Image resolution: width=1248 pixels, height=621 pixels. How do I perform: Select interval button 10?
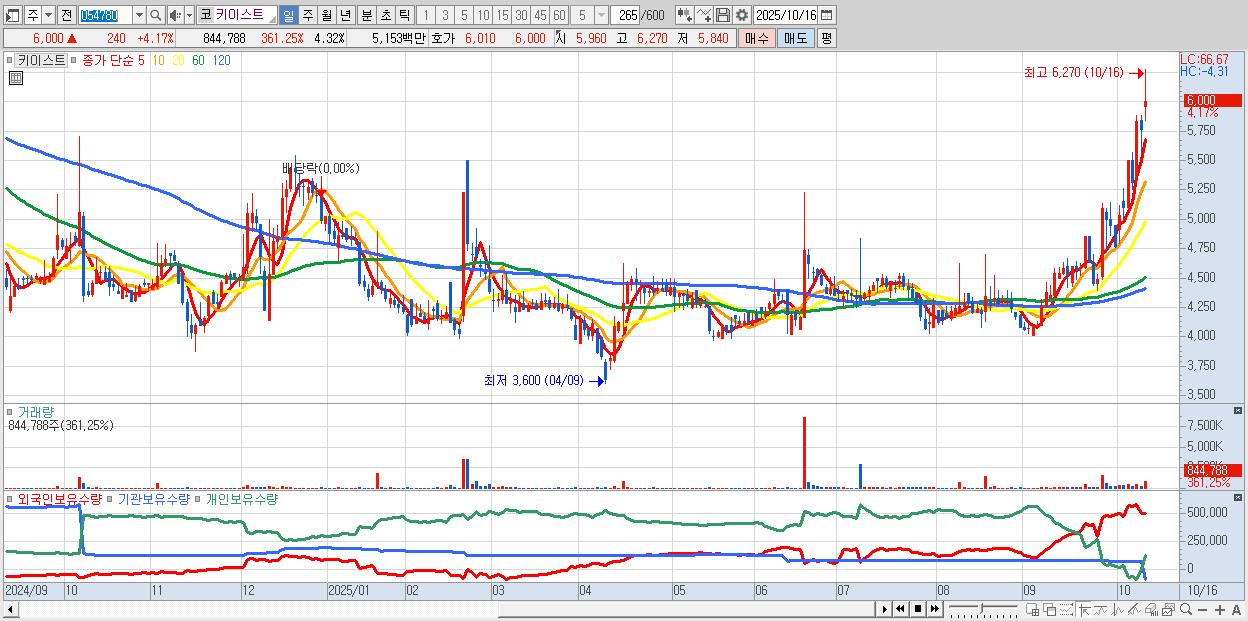pos(483,15)
